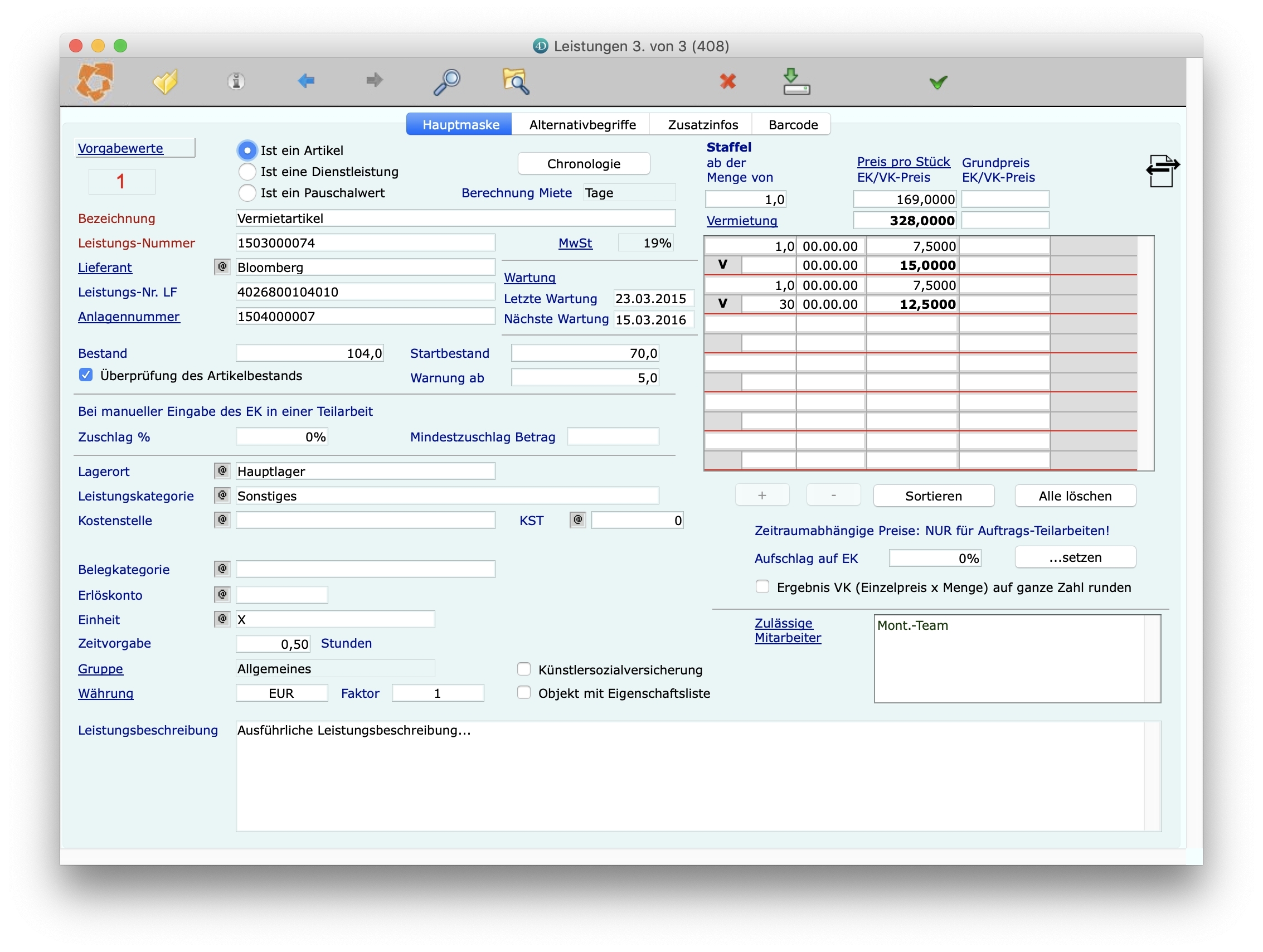
Task: Open the Lagerort @ lookup button
Action: coord(222,471)
